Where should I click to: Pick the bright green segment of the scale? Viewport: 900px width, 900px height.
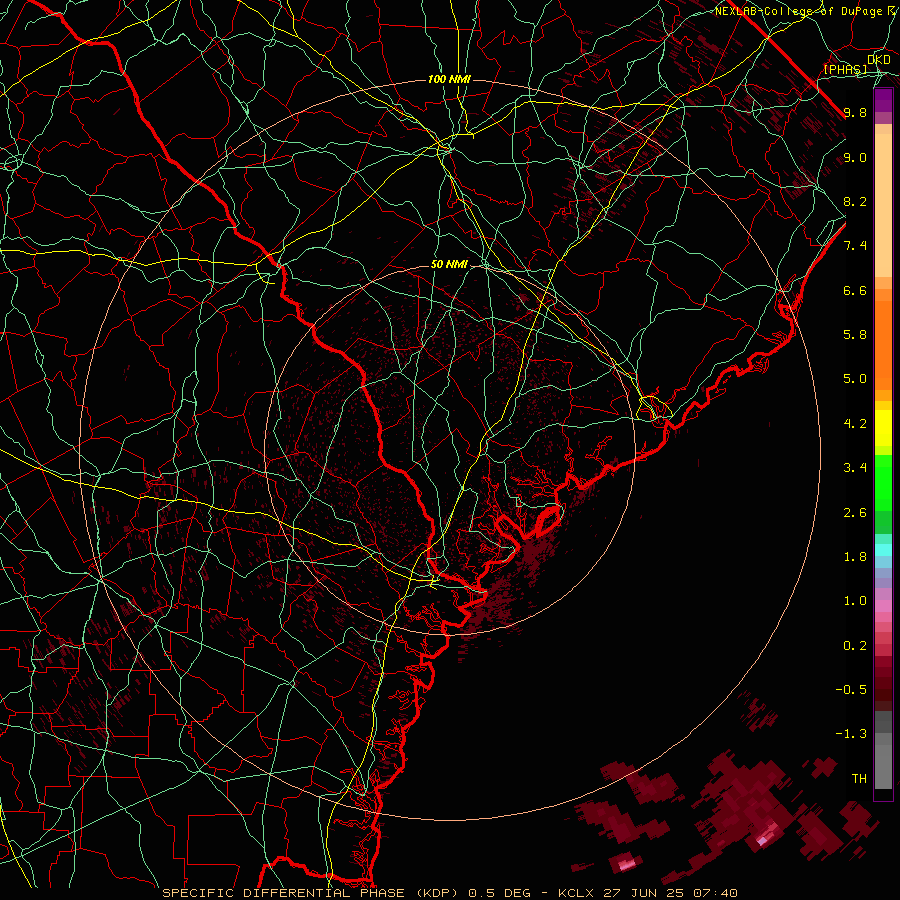click(883, 482)
